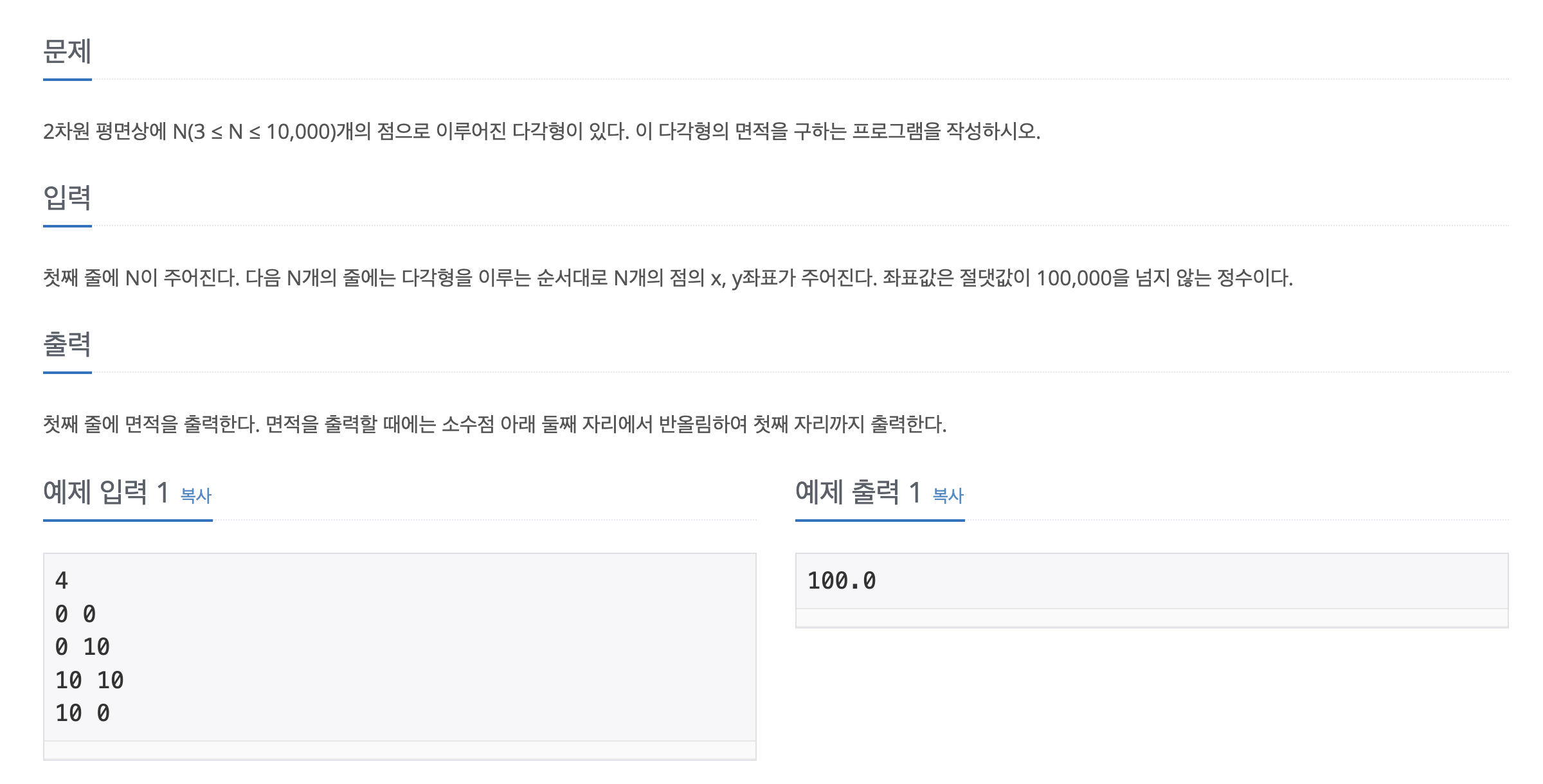The image size is (1543, 784).
Task: Click the "10 10" sample input line
Action: (90, 681)
